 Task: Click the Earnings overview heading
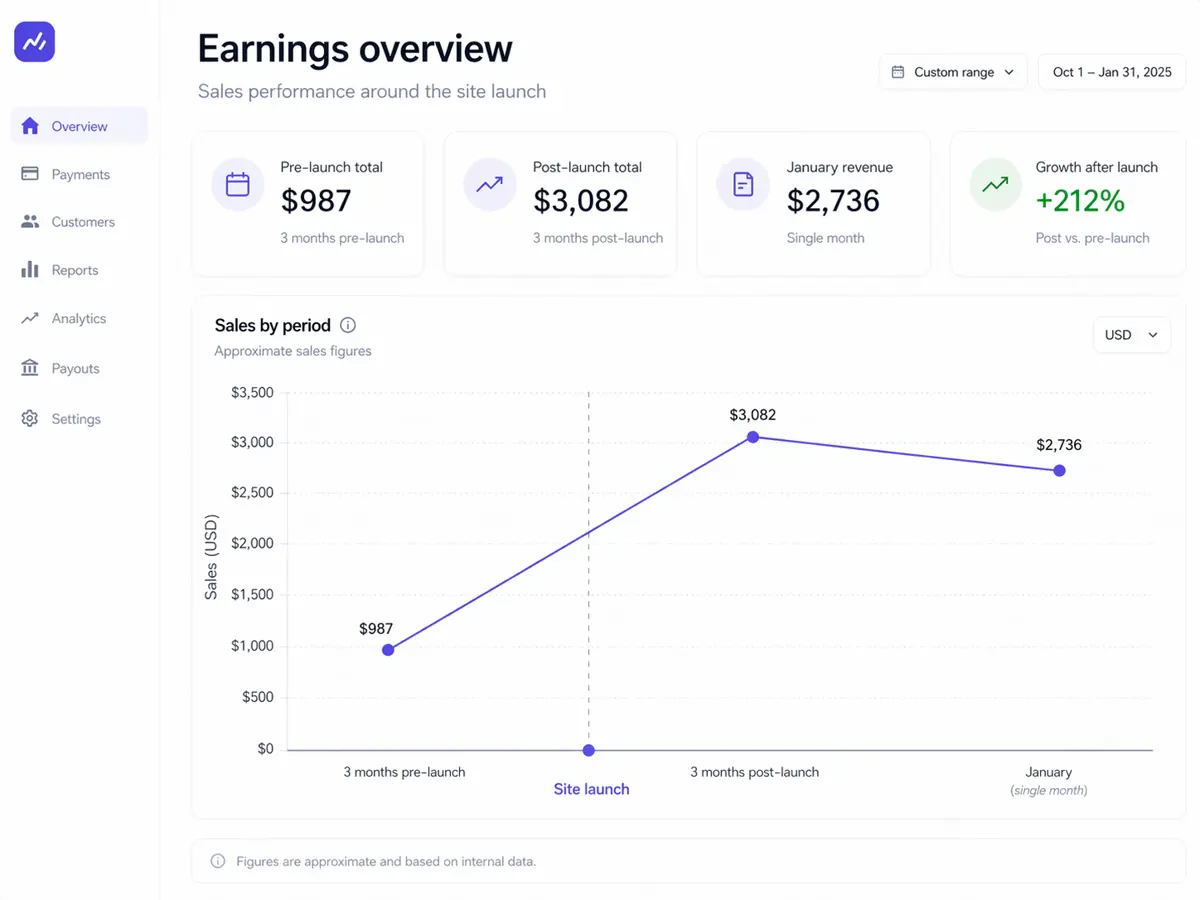355,48
